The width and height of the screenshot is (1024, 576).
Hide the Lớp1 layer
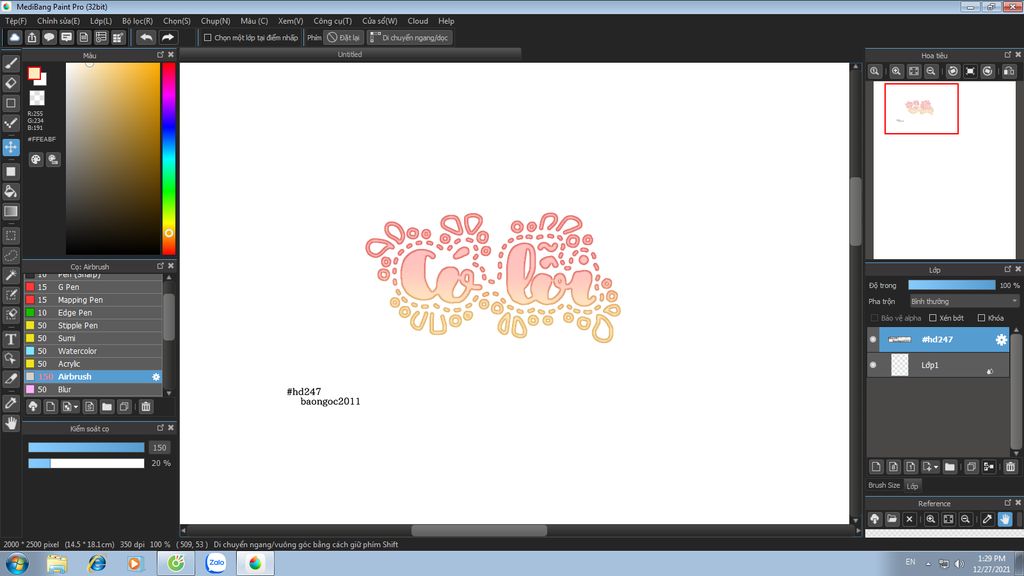pyautogui.click(x=873, y=365)
